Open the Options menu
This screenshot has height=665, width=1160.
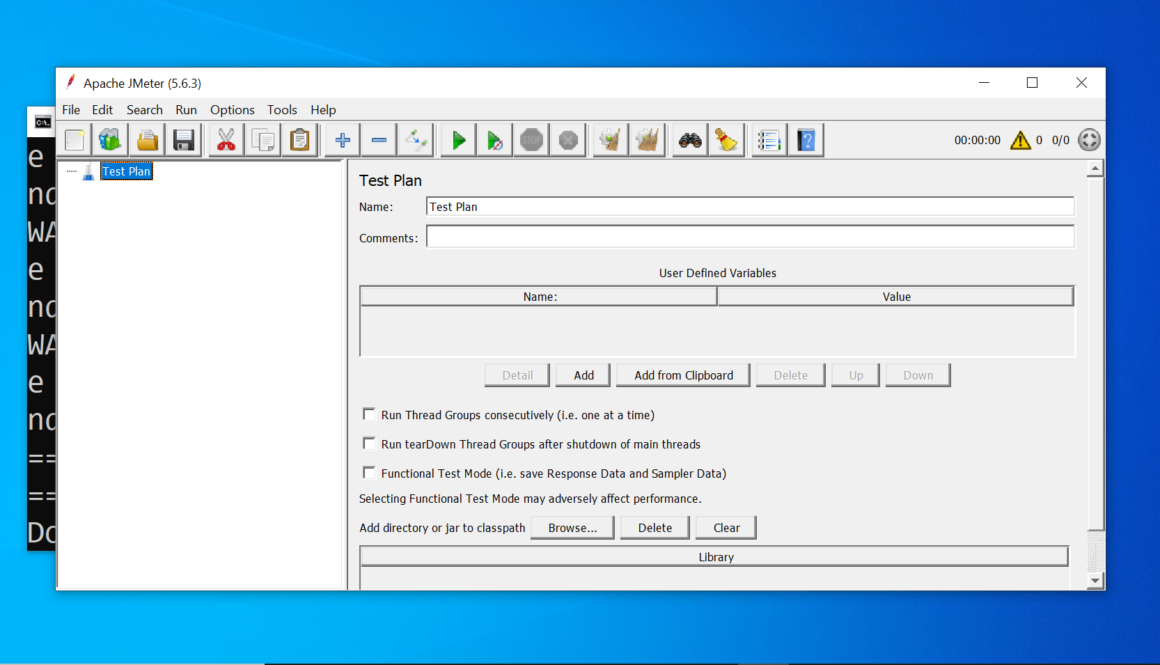coord(232,110)
